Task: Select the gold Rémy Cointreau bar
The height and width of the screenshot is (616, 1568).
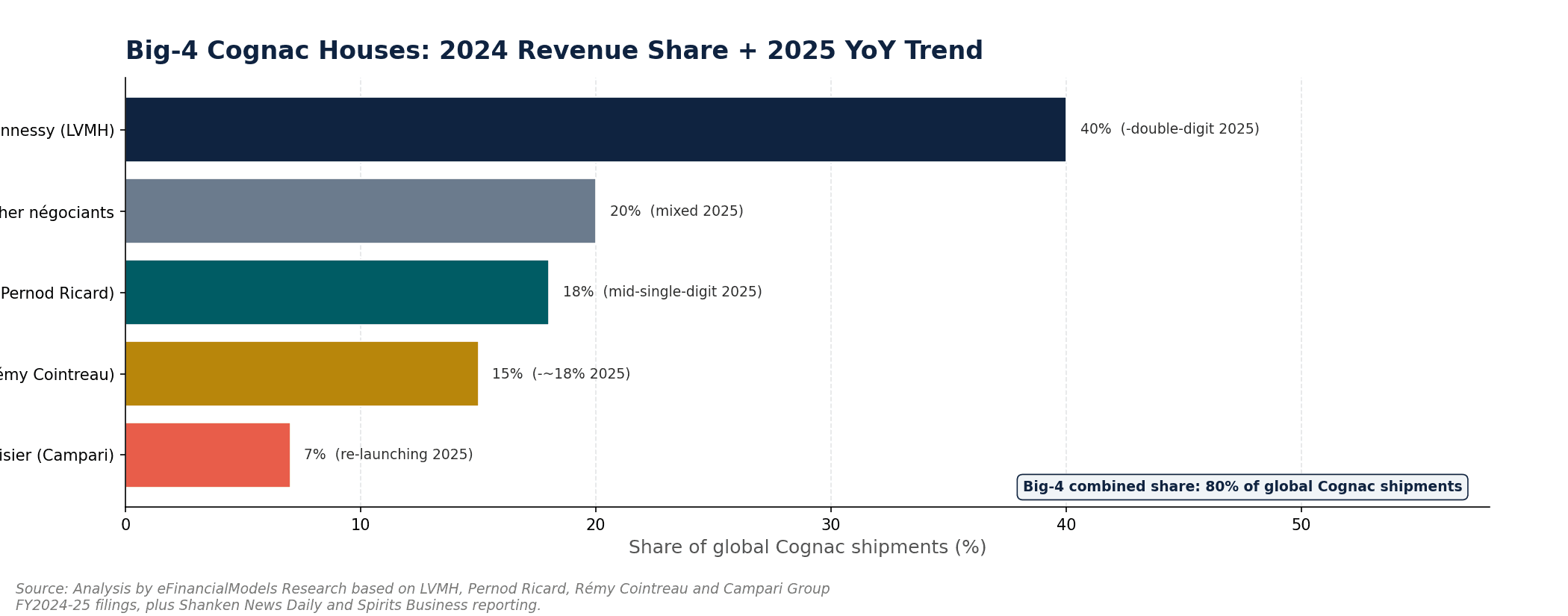Action: pos(302,373)
